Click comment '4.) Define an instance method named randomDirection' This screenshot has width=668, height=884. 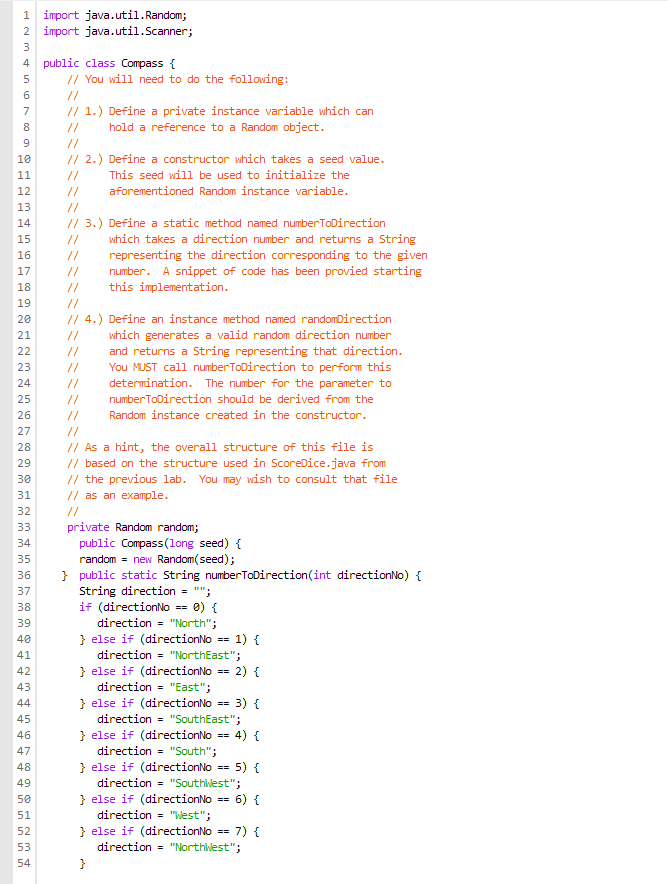[x=238, y=319]
